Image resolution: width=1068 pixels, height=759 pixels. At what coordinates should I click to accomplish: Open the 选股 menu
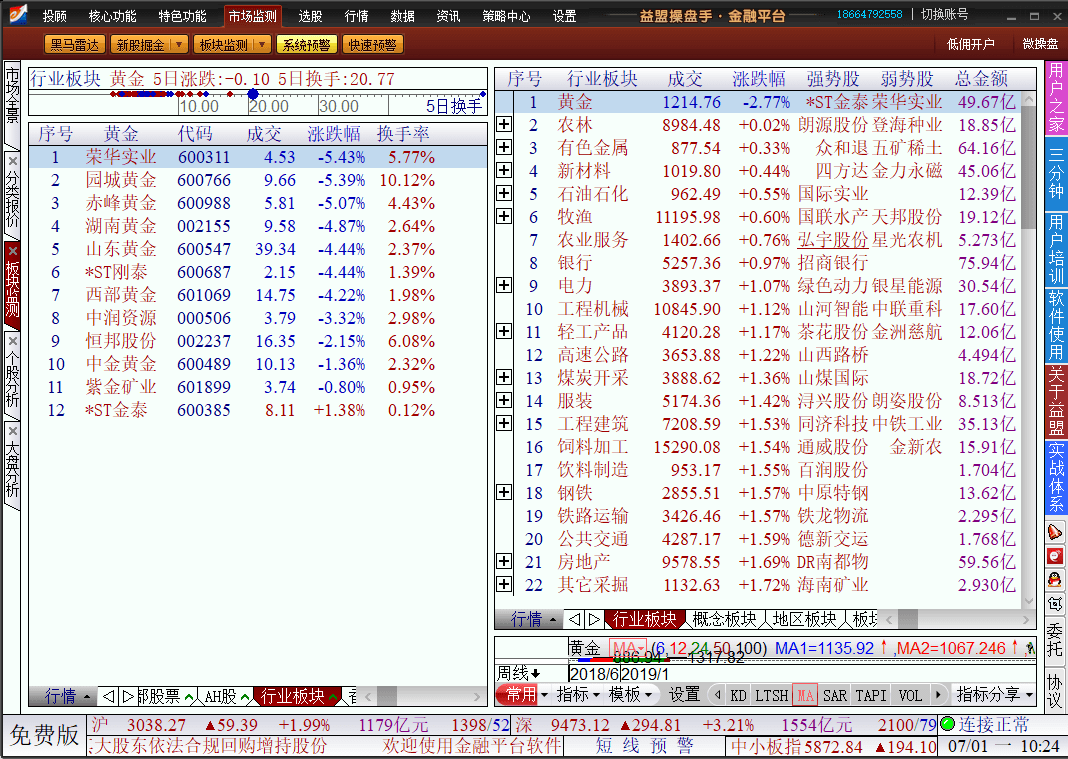pos(310,16)
